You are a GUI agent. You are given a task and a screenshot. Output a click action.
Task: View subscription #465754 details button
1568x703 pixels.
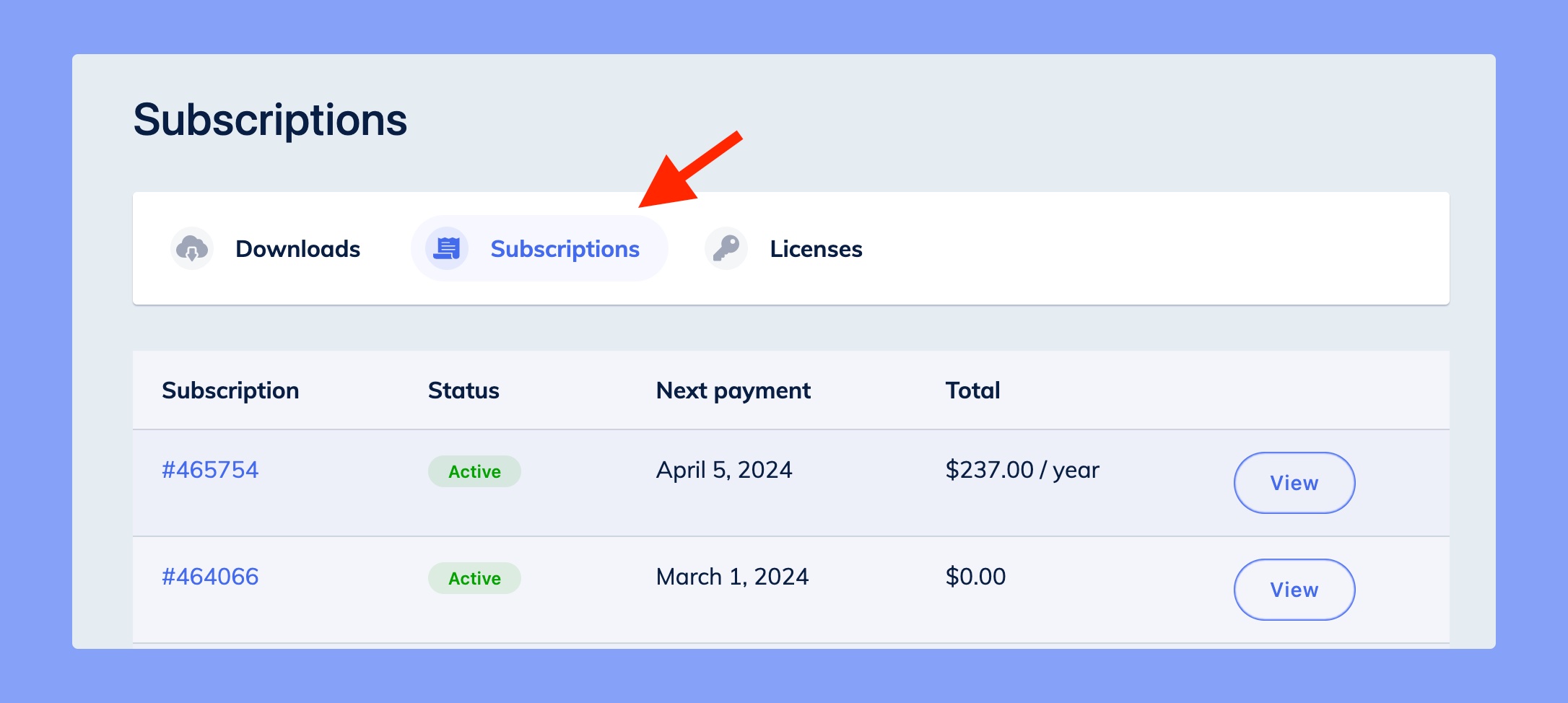[x=1294, y=483]
